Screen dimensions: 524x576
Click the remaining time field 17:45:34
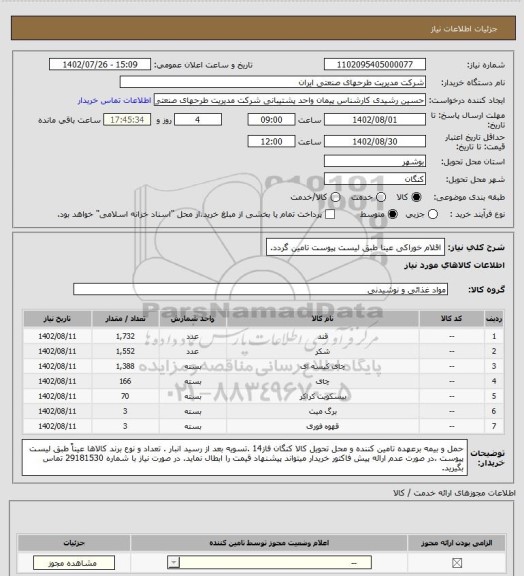[x=127, y=120]
